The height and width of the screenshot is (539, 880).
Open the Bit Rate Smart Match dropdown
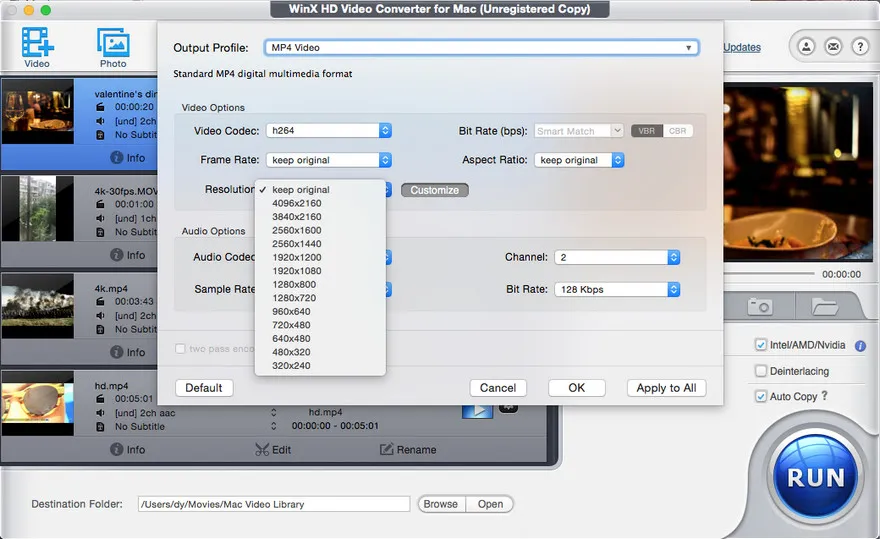pyautogui.click(x=579, y=131)
